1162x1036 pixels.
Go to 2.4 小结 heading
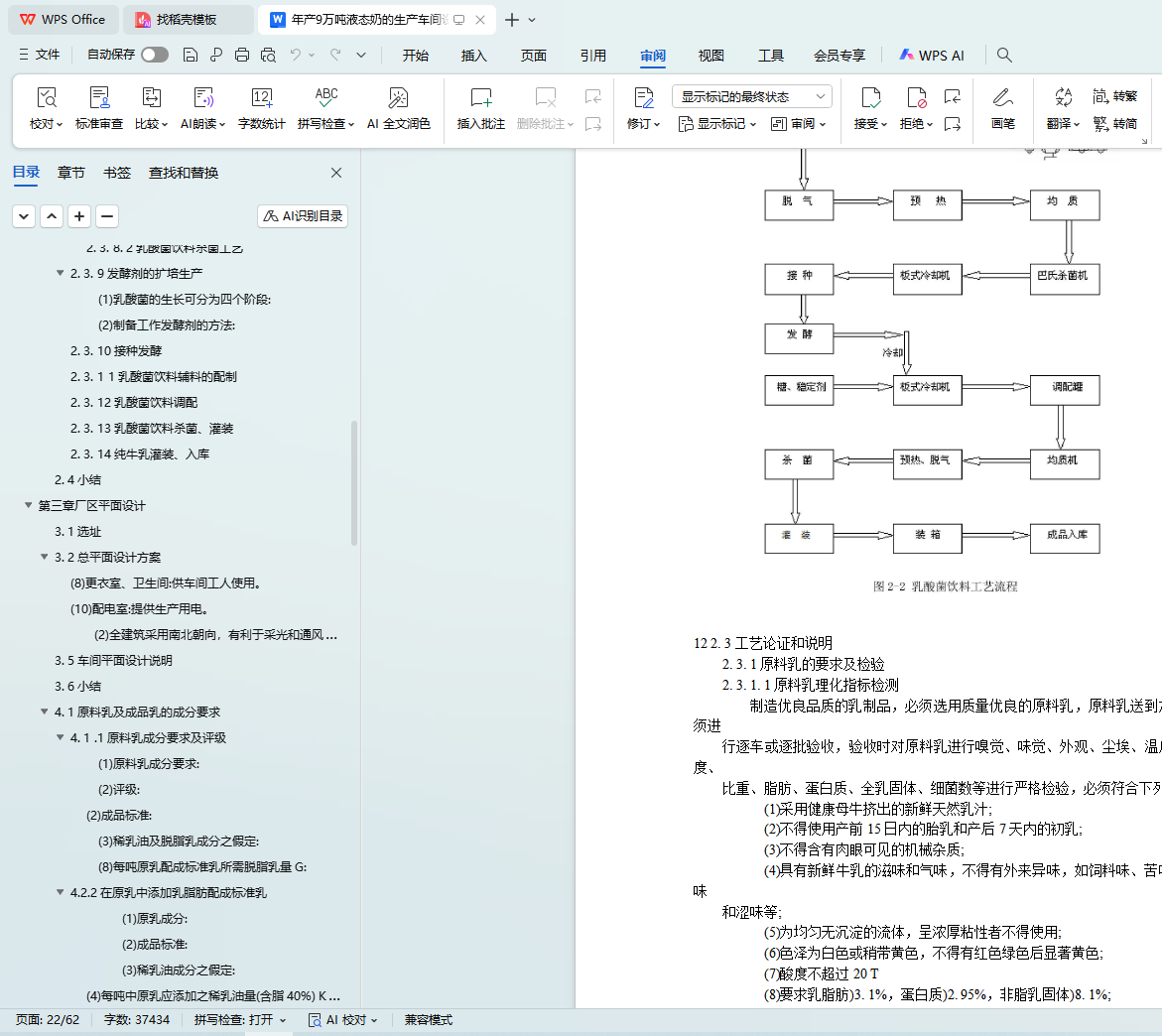click(77, 480)
